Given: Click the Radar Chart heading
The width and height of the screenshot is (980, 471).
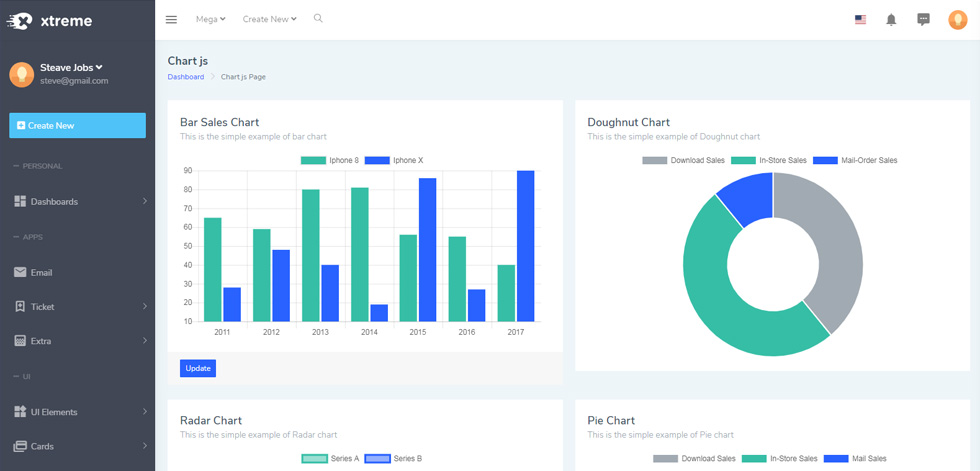Looking at the screenshot, I should click(x=211, y=420).
